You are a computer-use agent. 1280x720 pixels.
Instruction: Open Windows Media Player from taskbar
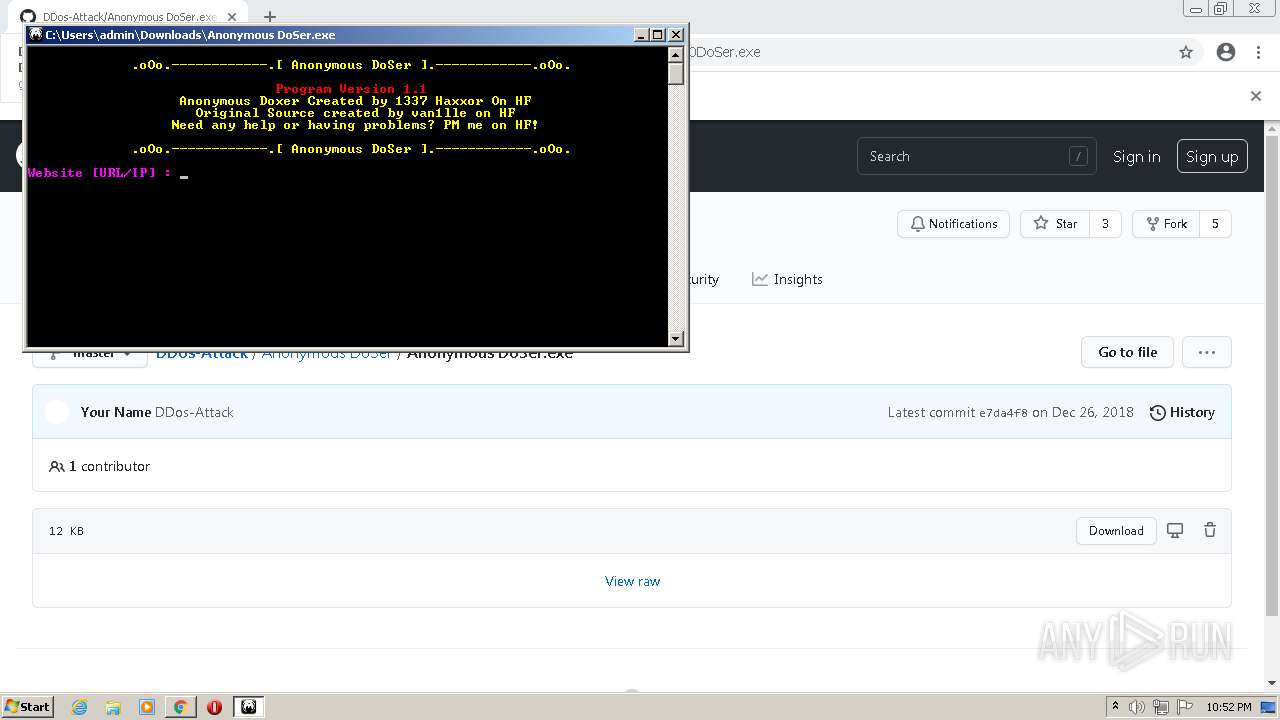[147, 707]
